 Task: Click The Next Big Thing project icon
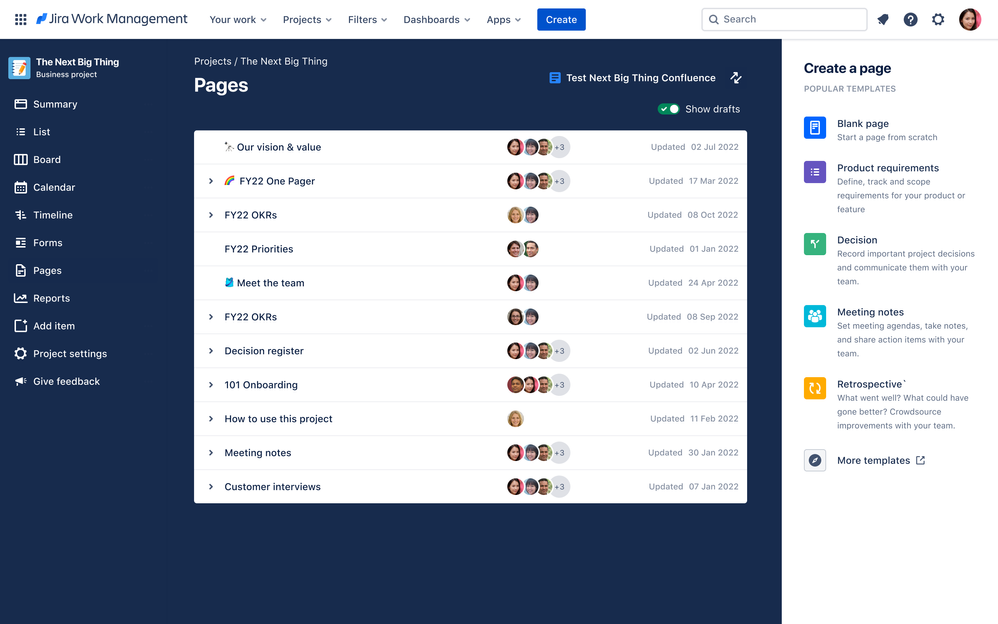(x=19, y=67)
